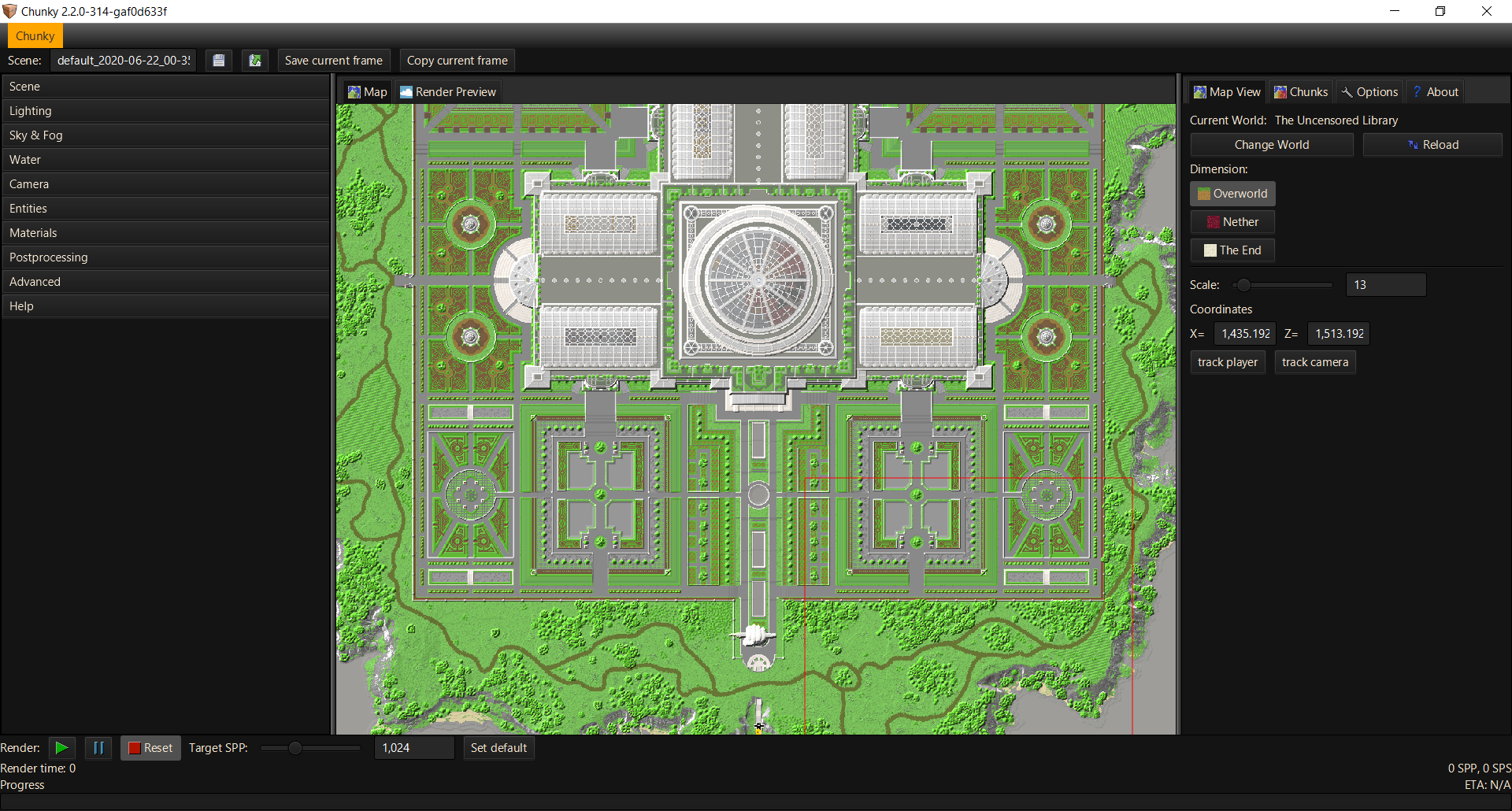Click Copy current frame button
The width and height of the screenshot is (1512, 811).
coord(458,61)
